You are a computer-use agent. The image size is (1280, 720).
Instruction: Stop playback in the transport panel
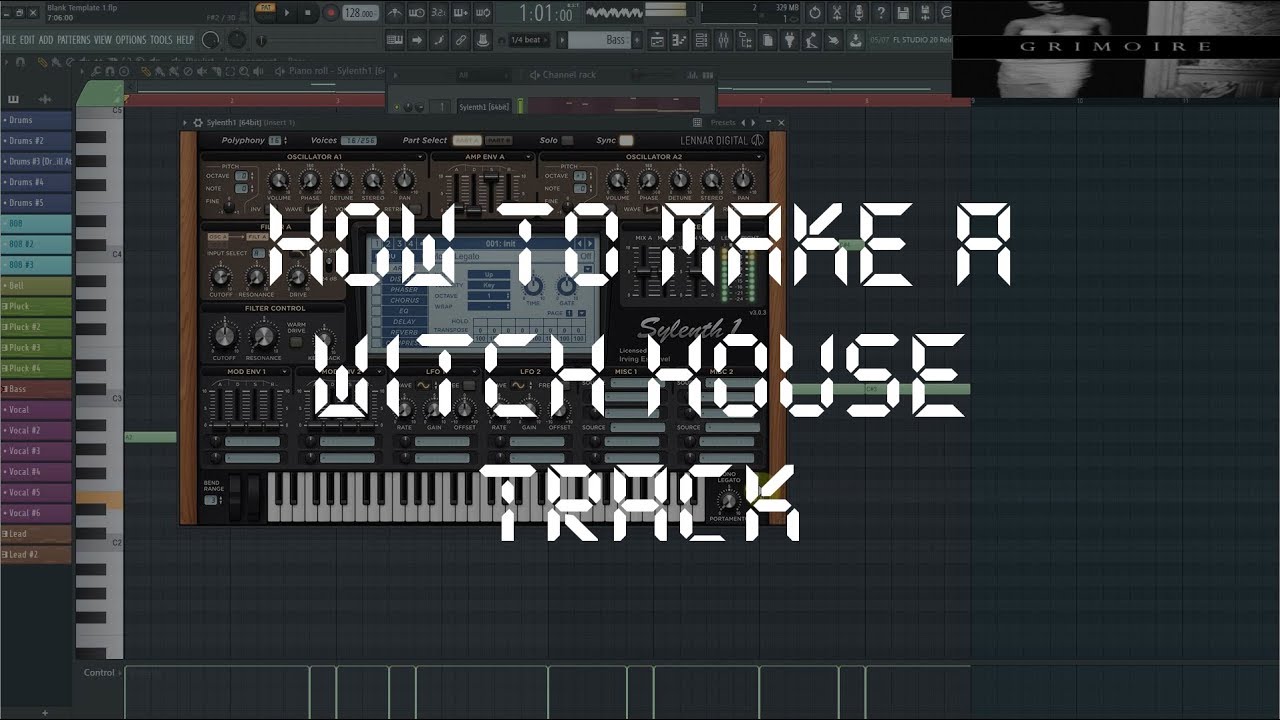308,12
